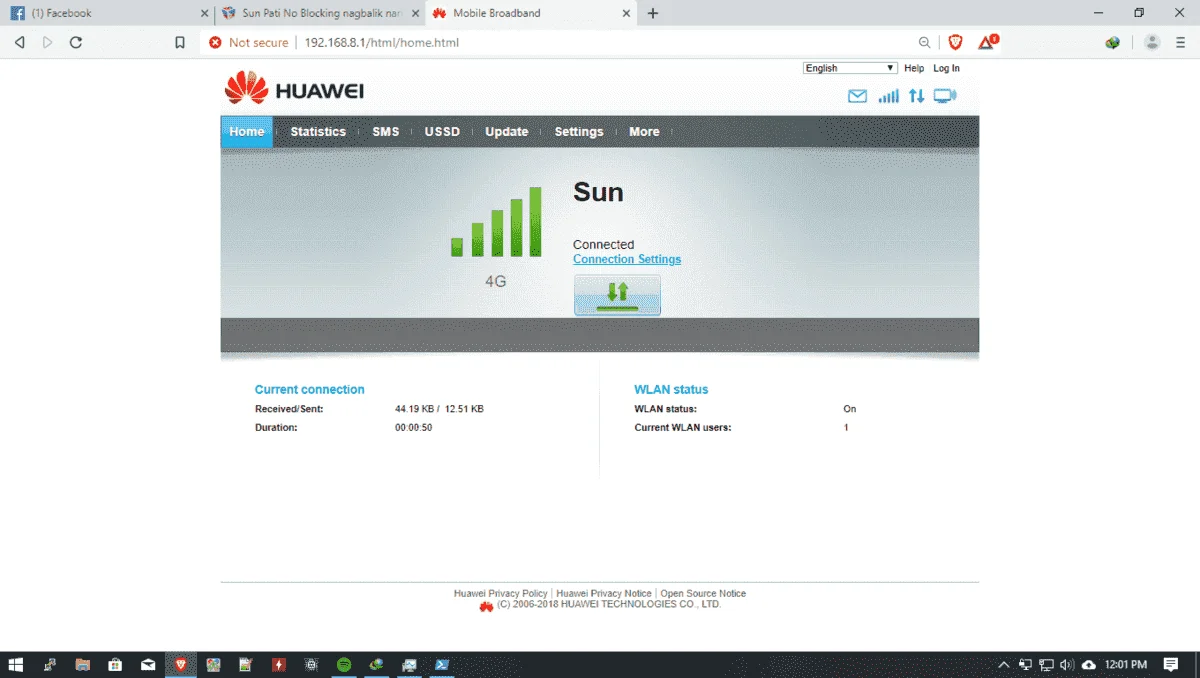The height and width of the screenshot is (678, 1200).
Task: Close the Mobile Broadband tab
Action: (x=626, y=13)
